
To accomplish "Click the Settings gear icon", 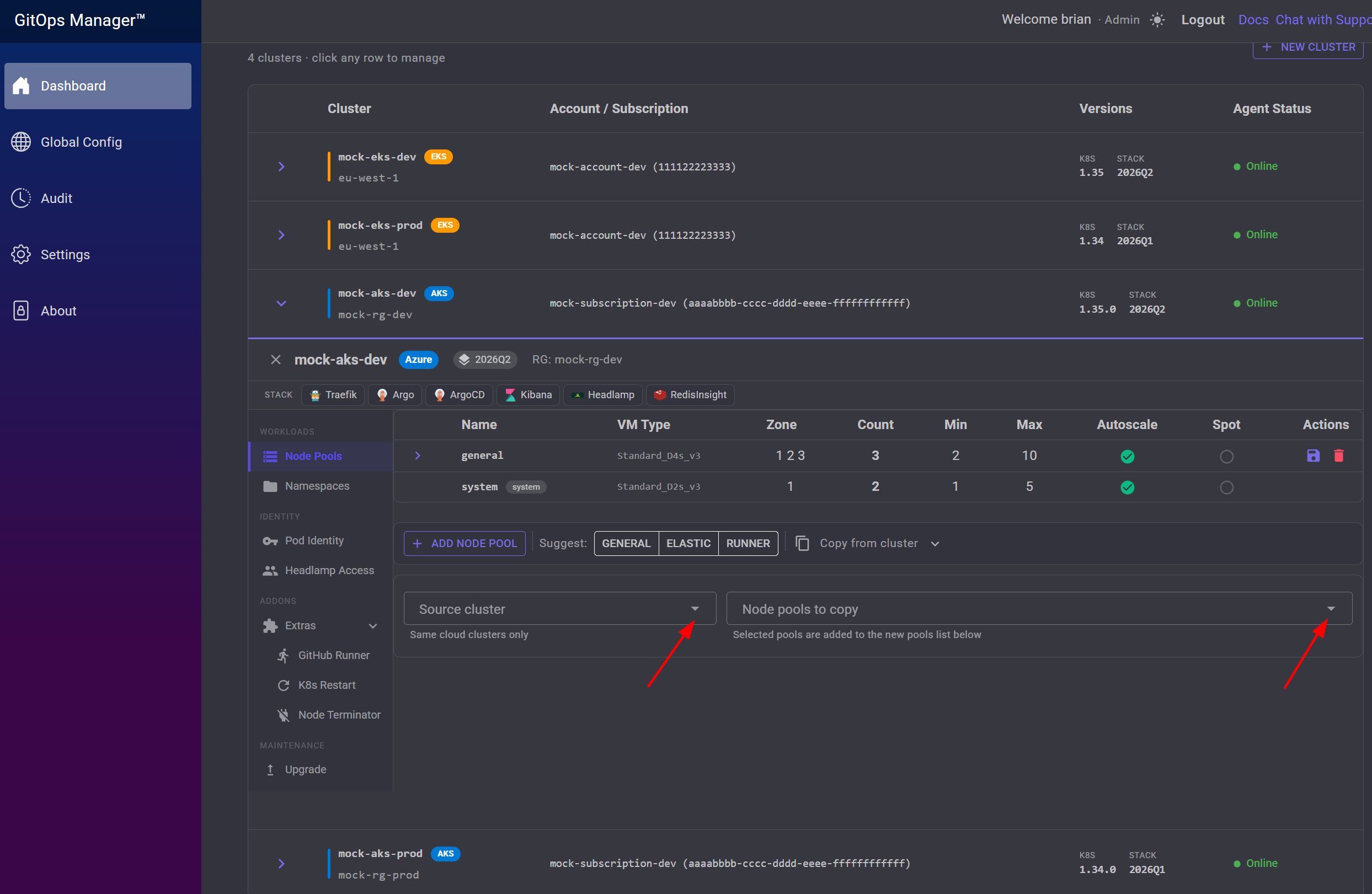I will (22, 254).
